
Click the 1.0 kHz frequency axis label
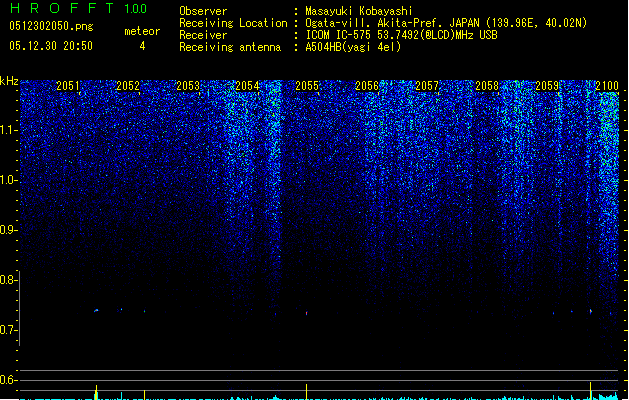8,180
